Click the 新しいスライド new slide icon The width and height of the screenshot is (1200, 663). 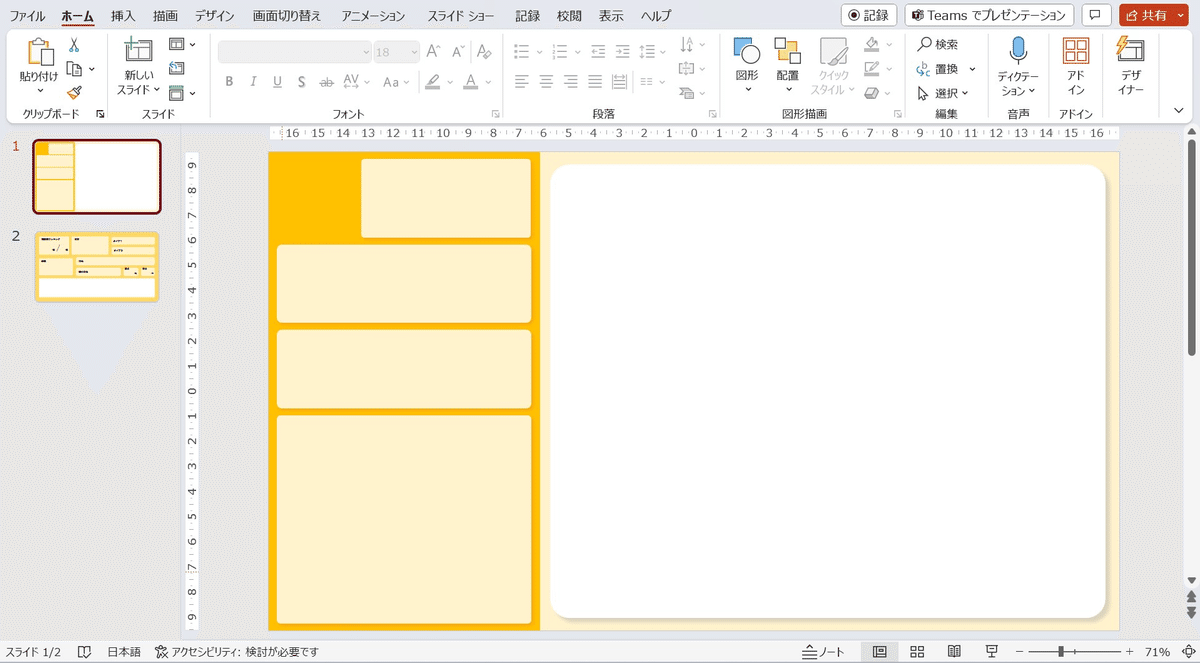coord(138,52)
